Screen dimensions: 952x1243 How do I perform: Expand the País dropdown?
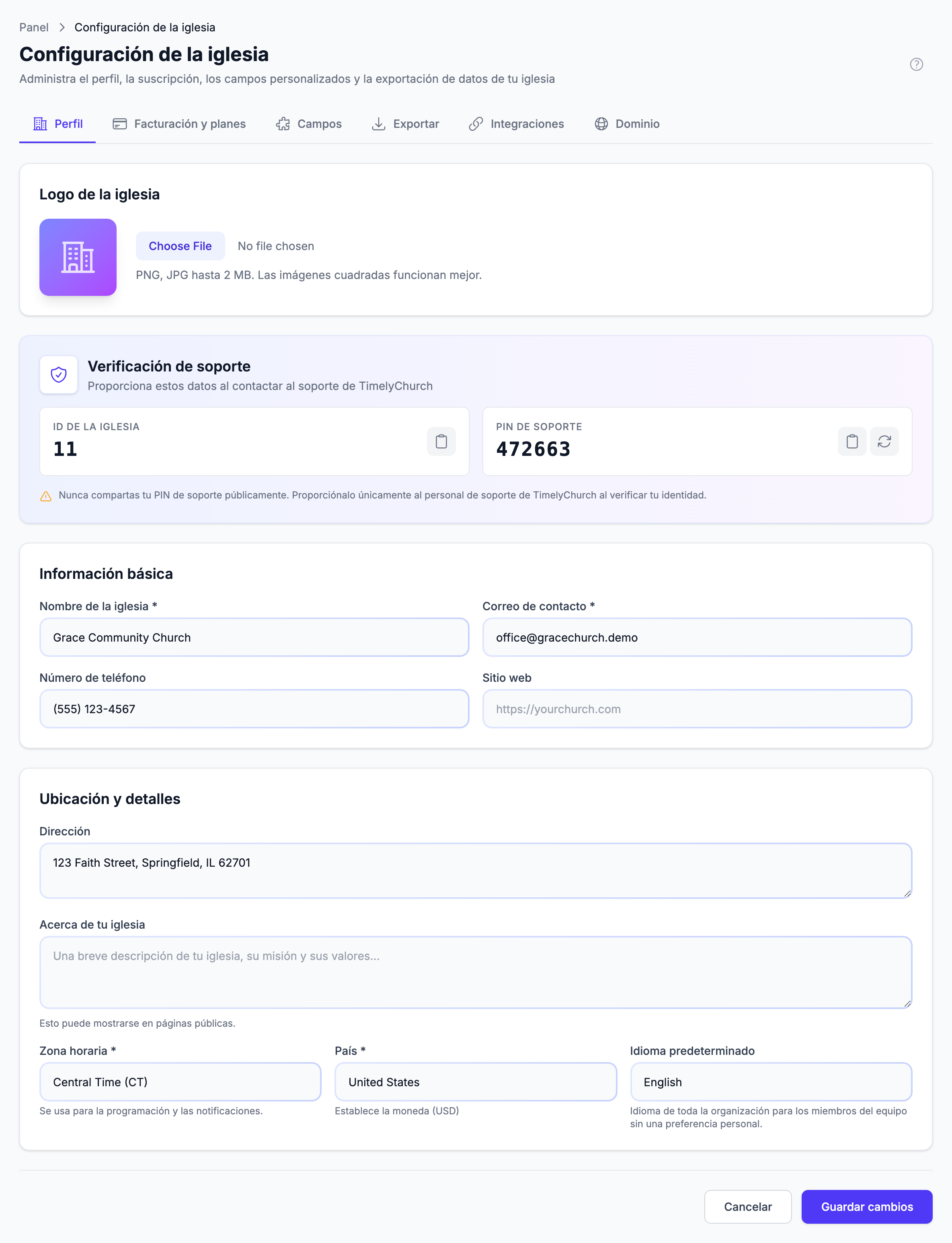point(476,1081)
